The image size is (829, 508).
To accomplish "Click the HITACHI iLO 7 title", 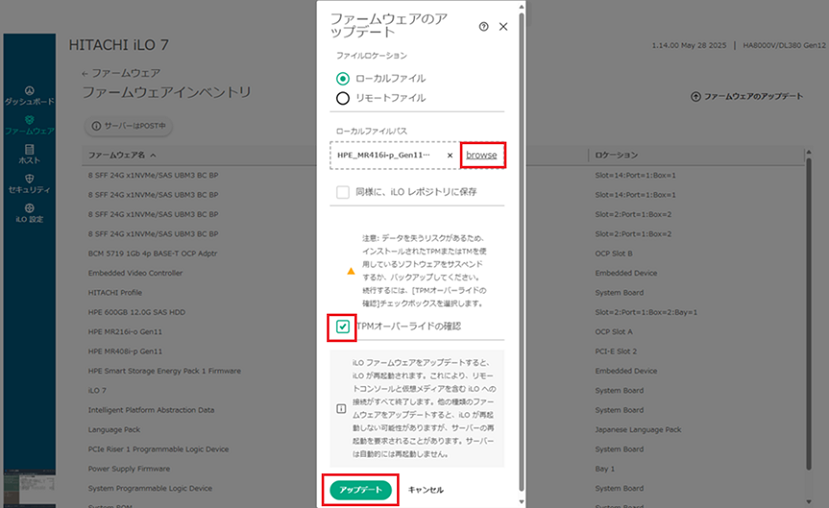I will pyautogui.click(x=118, y=45).
